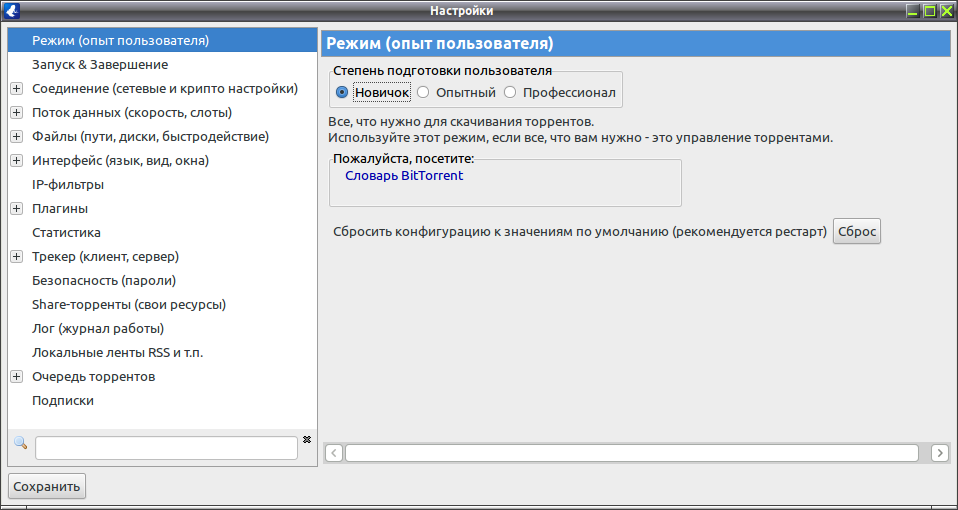Expand the Очередь торрентов tree node
Screen dimensions: 958x510
[17, 377]
